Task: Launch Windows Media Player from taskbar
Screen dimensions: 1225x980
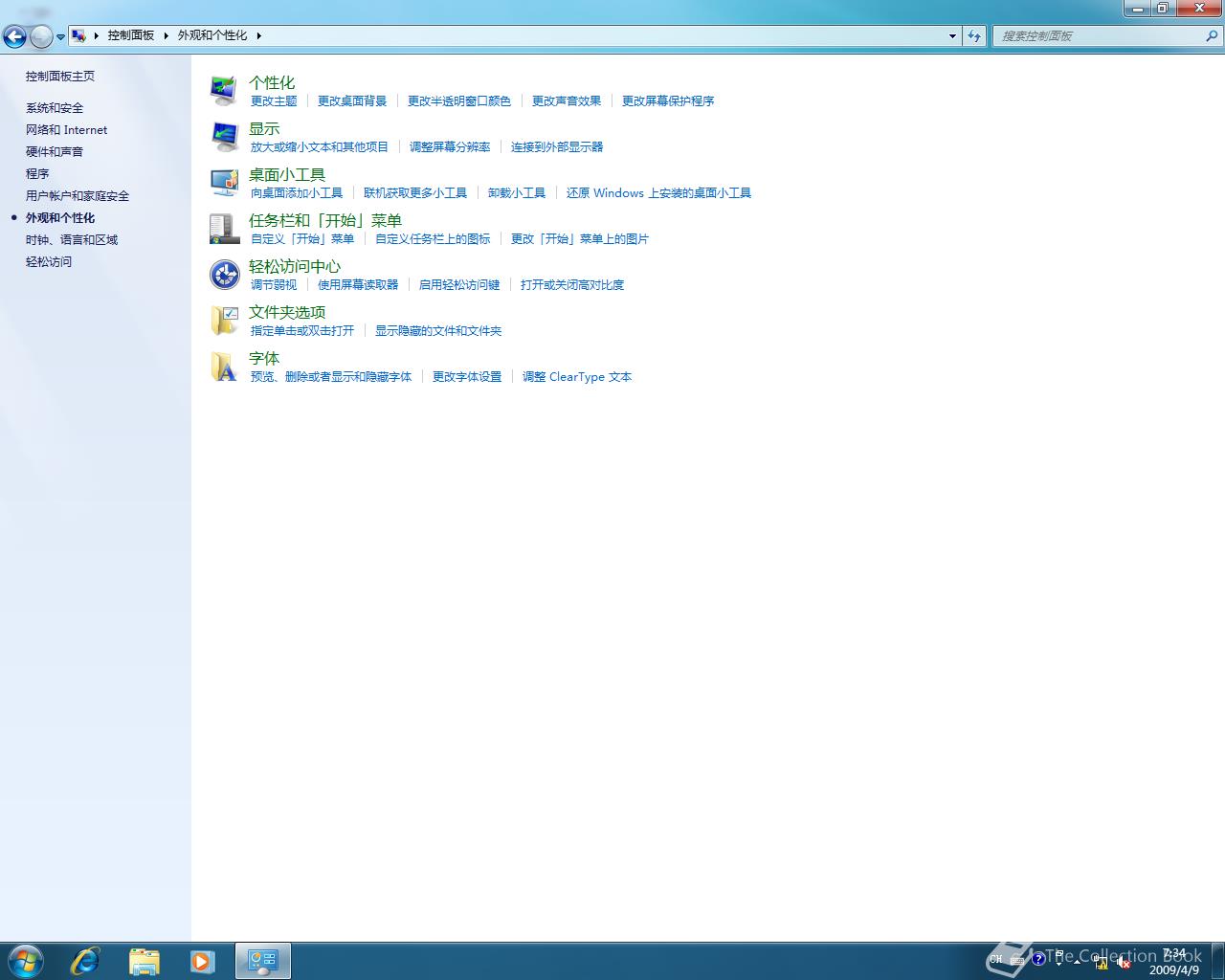Action: coord(202,961)
